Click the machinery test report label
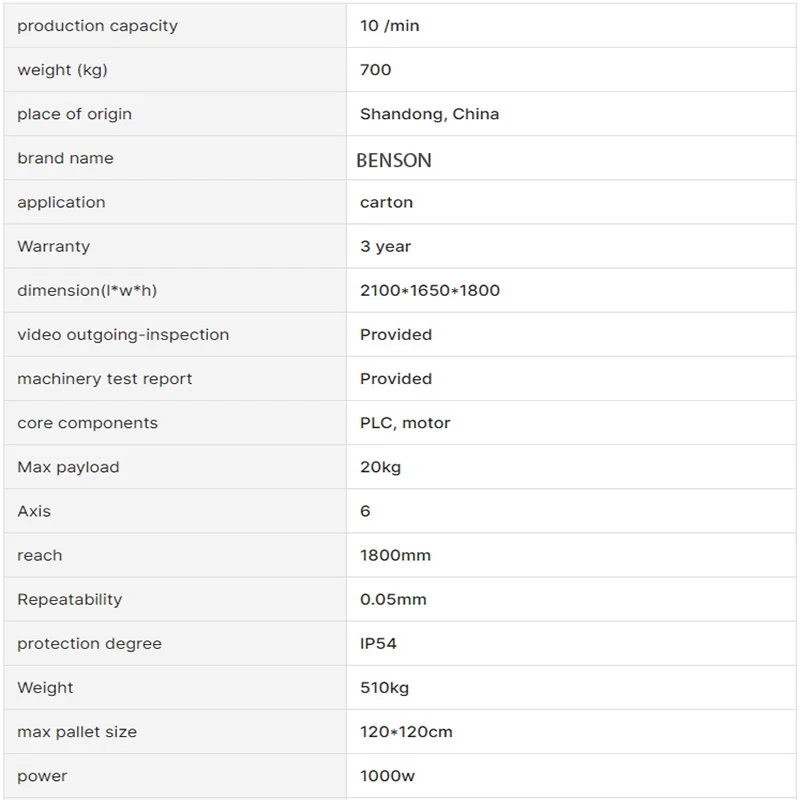Screen dimensions: 800x800 [105, 379]
